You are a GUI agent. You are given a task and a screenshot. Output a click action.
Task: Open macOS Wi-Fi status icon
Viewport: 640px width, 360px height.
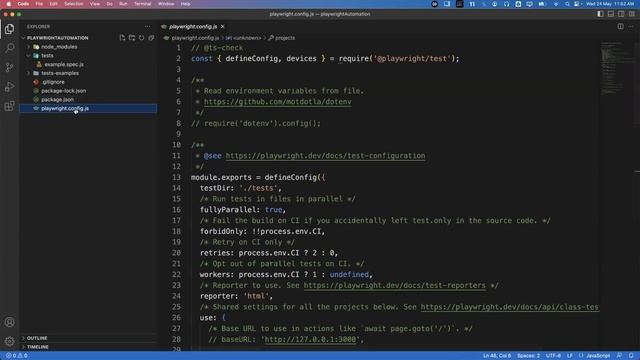point(556,4)
